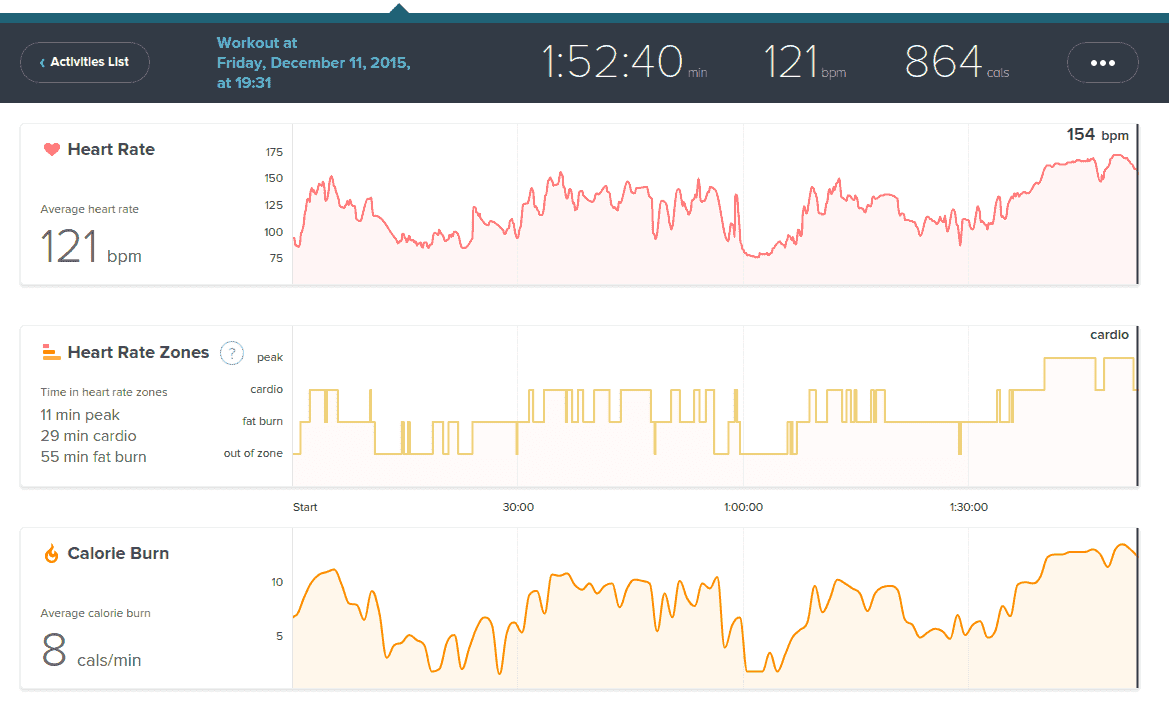Viewport: 1169px width, 705px height.
Task: Click the workout date Friday, December 11, 2015
Action: click(x=313, y=62)
